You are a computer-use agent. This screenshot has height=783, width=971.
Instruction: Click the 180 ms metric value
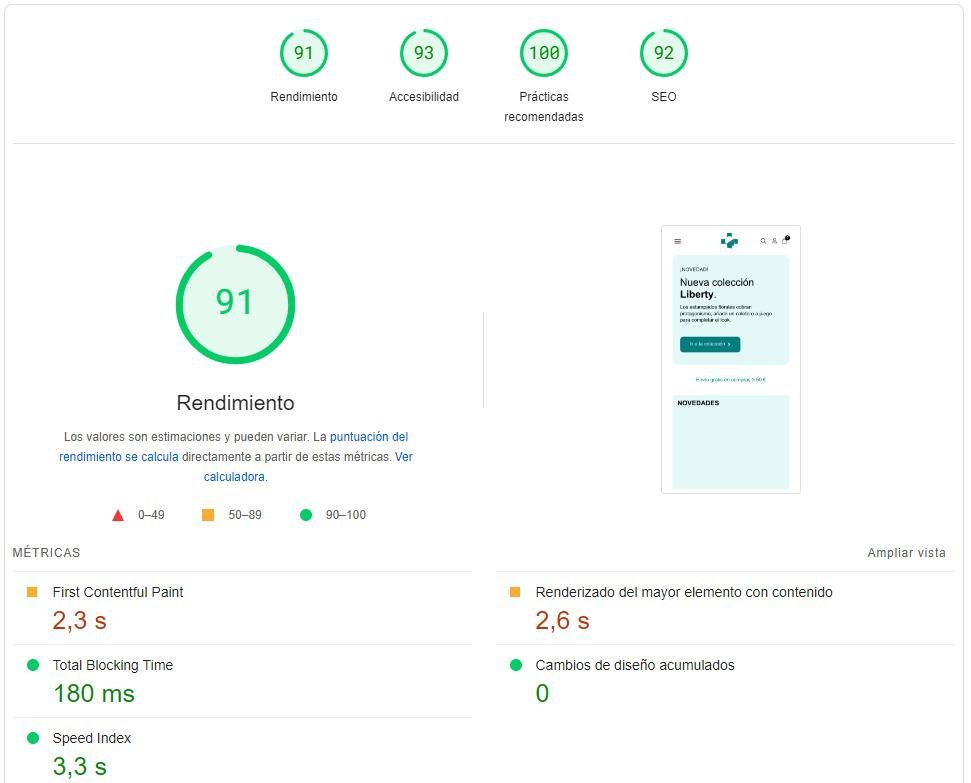click(x=94, y=693)
